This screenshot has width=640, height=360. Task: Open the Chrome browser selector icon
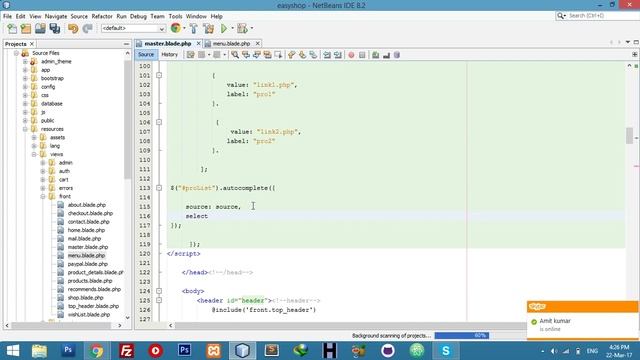[176, 28]
